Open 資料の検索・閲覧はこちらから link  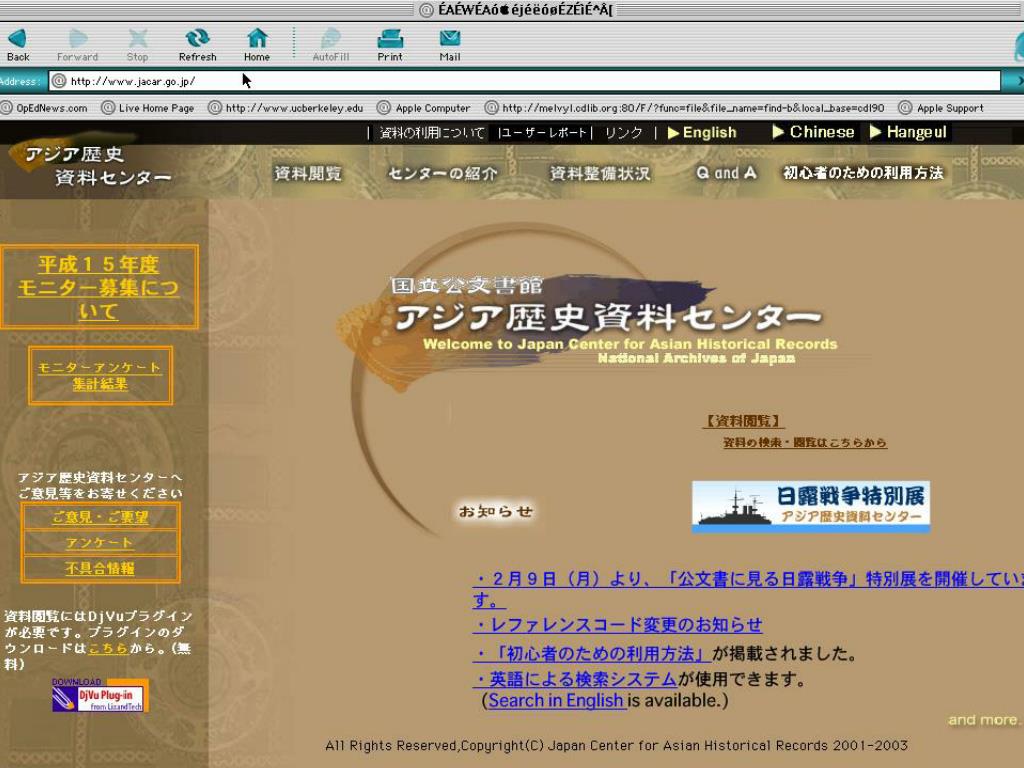805,442
